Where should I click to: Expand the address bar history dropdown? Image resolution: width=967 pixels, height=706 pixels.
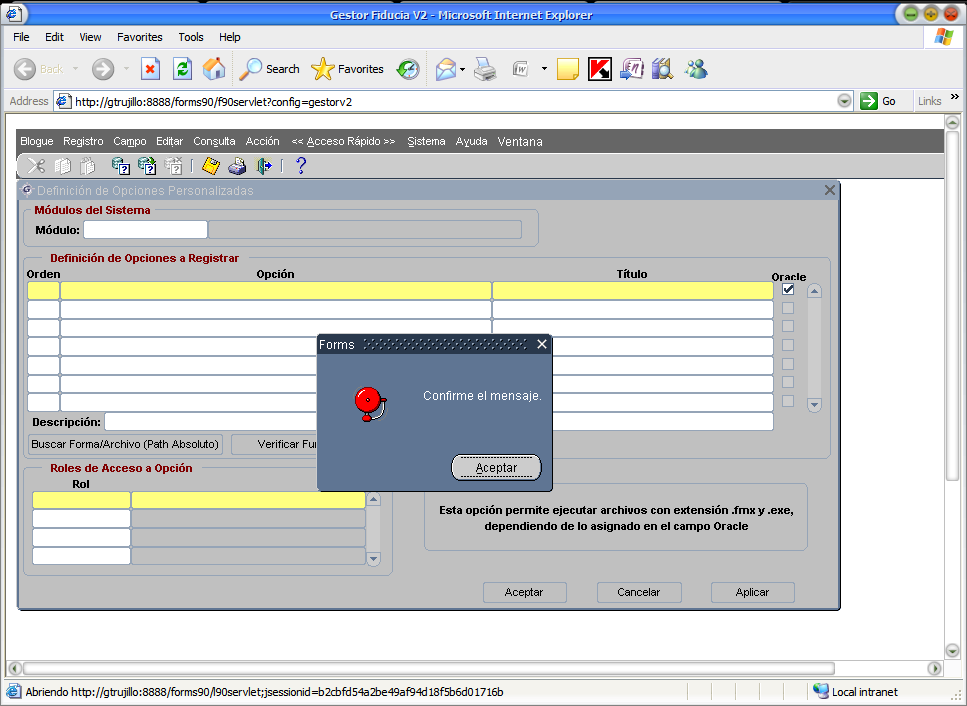coord(844,101)
